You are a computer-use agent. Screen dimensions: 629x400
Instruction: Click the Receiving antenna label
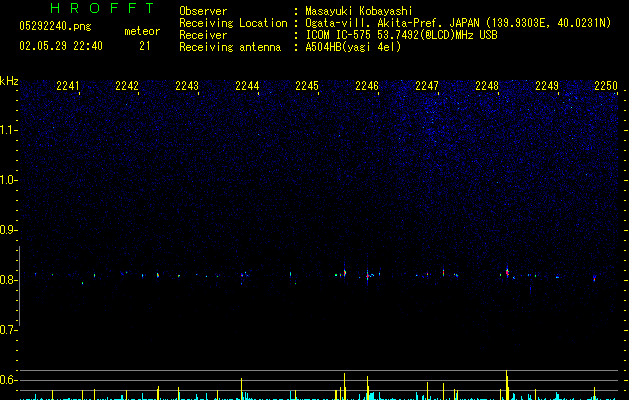click(x=230, y=47)
